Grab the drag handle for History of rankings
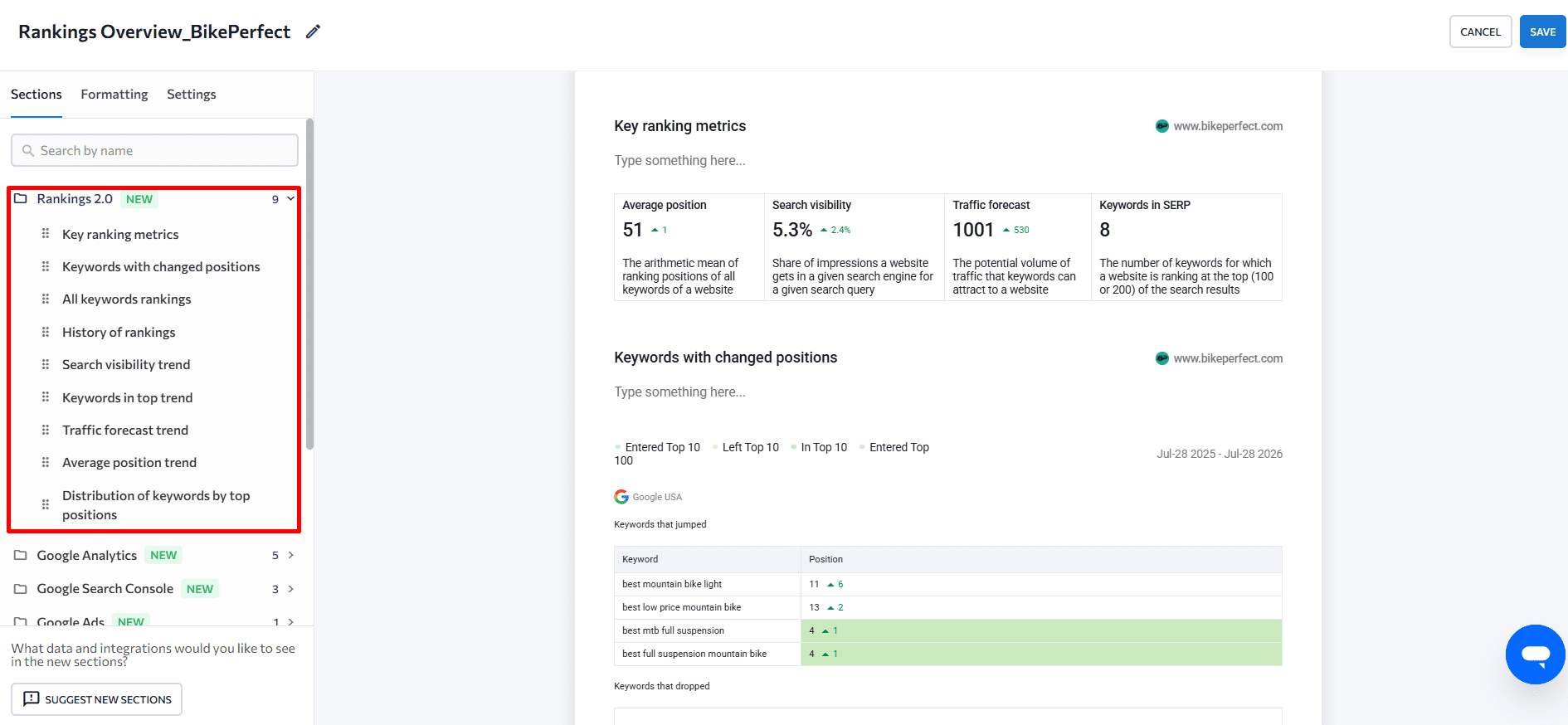This screenshot has height=725, width=1568. (46, 332)
